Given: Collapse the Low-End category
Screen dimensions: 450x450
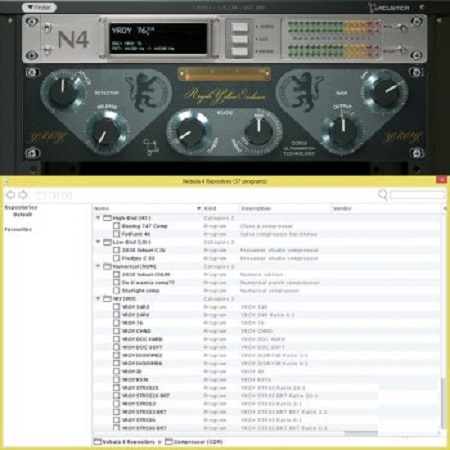Looking at the screenshot, I should 98,242.
